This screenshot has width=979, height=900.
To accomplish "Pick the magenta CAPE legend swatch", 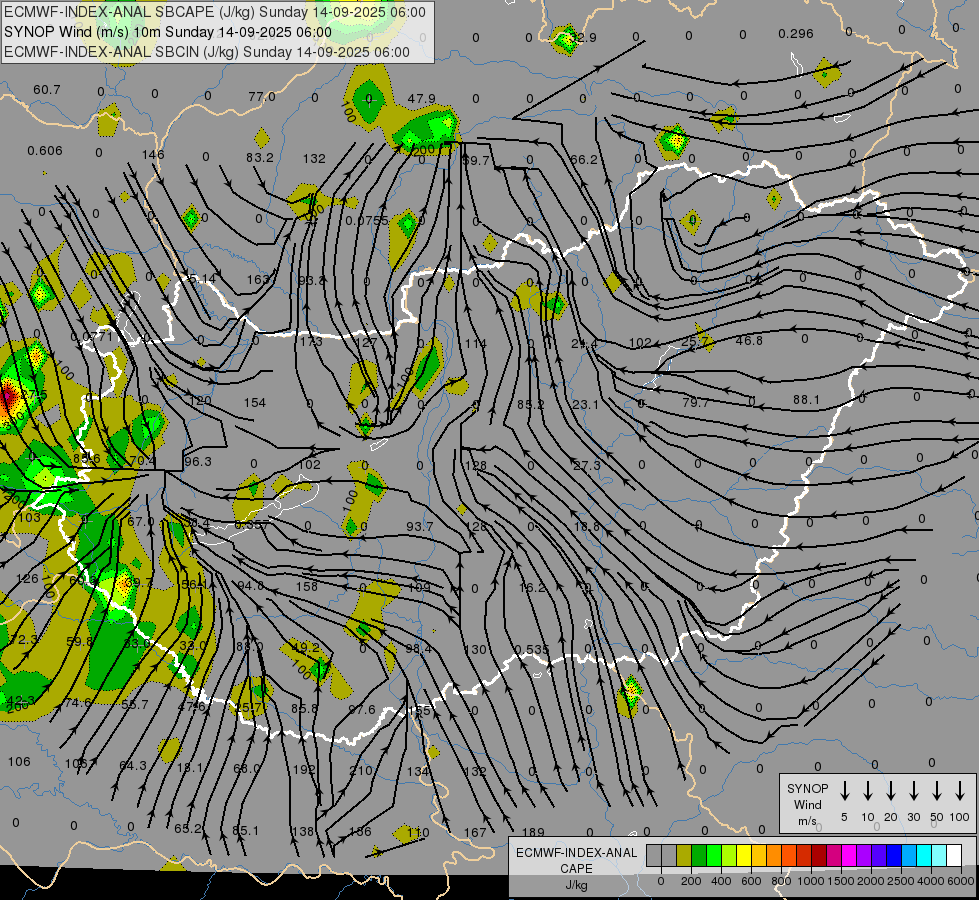I will (x=849, y=856).
